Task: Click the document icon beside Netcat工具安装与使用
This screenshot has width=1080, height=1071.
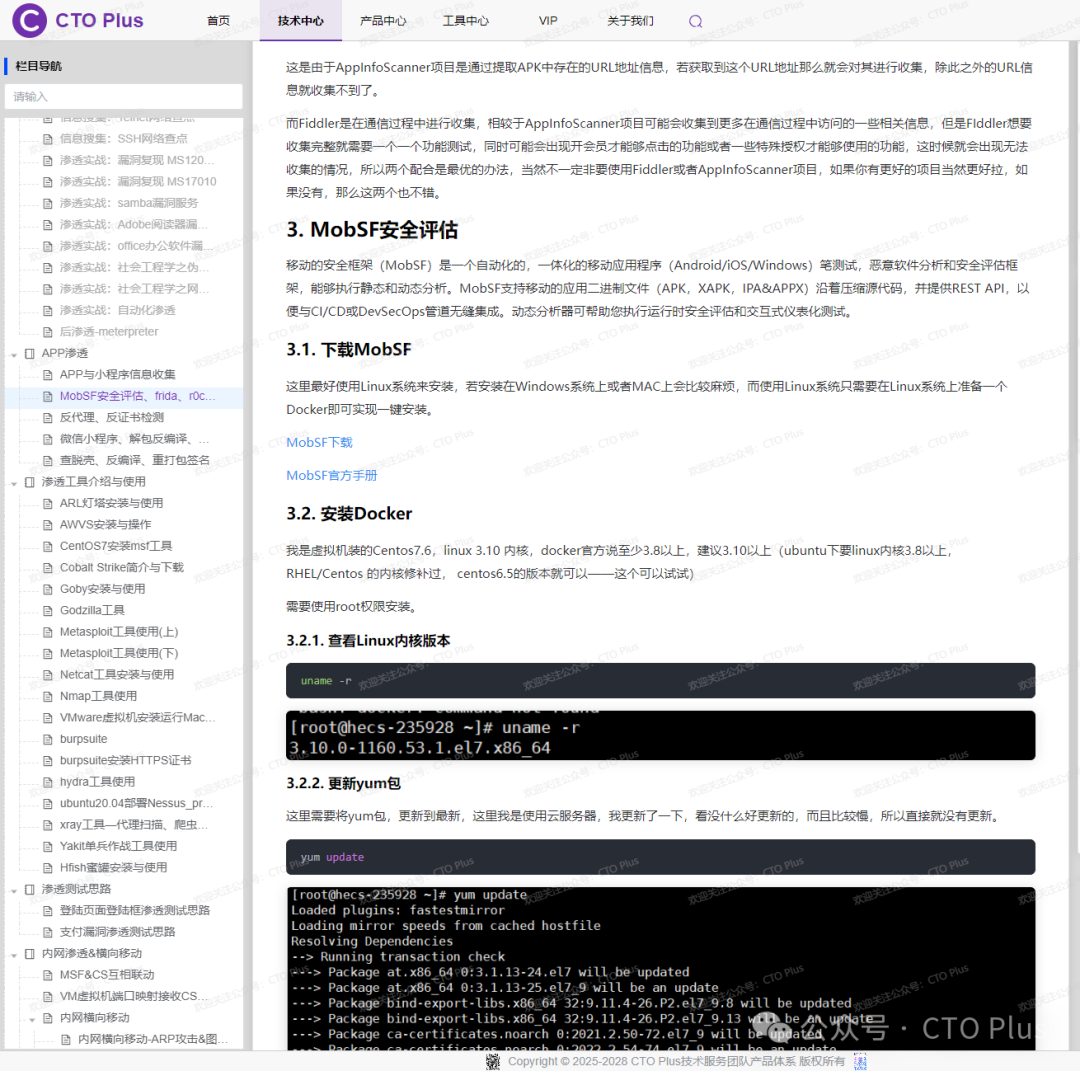Action: (48, 675)
